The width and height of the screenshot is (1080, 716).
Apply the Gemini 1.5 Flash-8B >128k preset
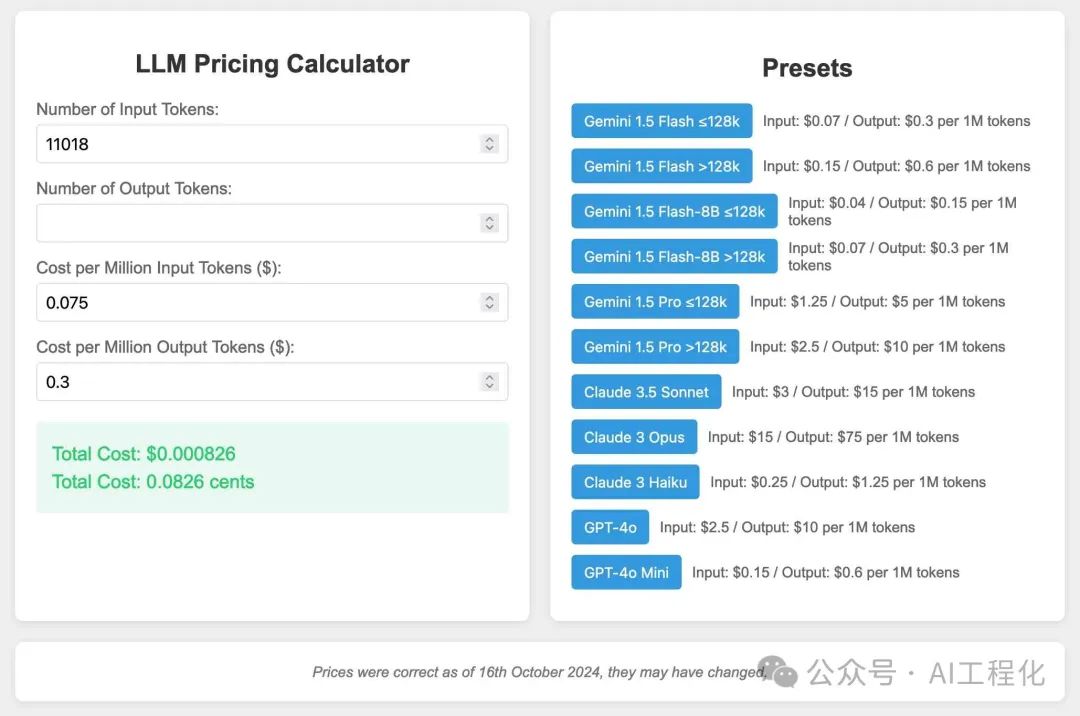(674, 257)
